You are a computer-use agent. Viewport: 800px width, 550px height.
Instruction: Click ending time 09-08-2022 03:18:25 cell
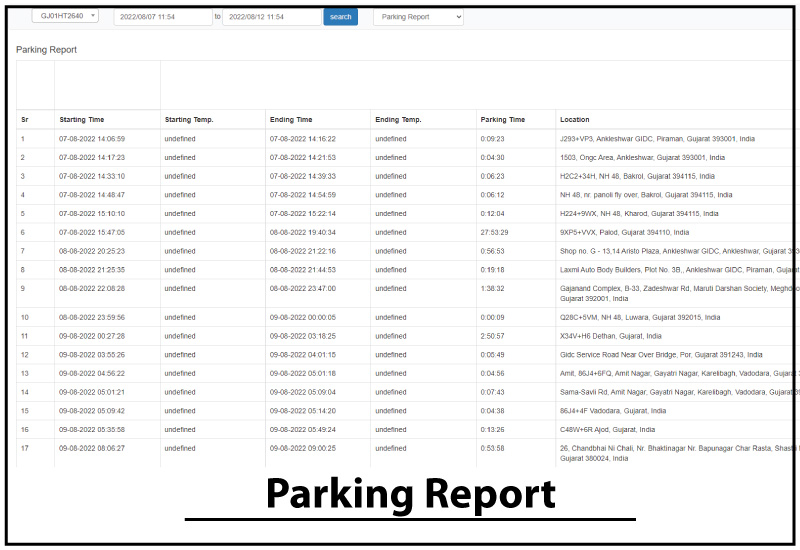(303, 336)
